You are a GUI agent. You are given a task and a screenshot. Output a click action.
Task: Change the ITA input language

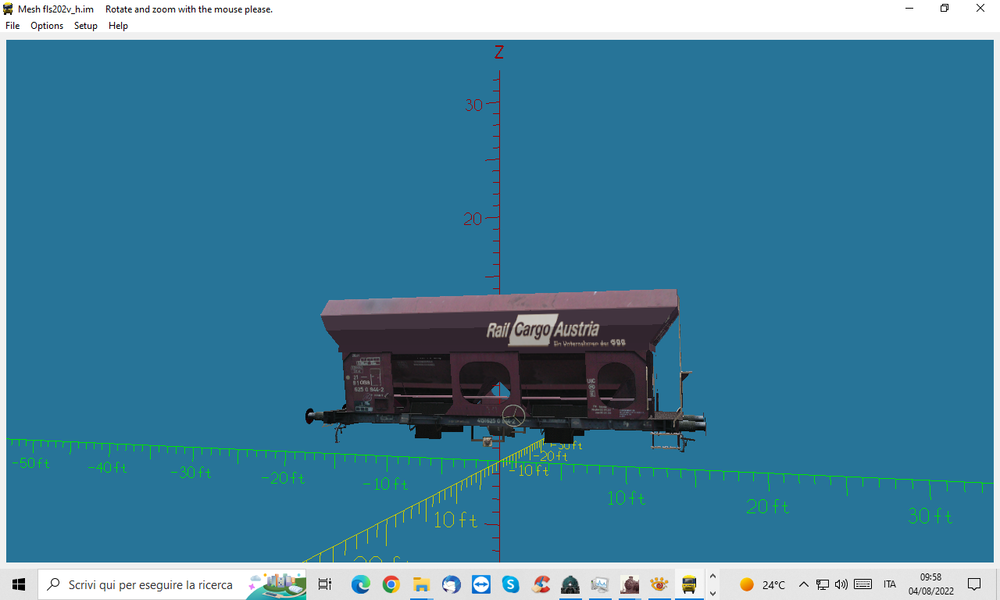(x=890, y=584)
